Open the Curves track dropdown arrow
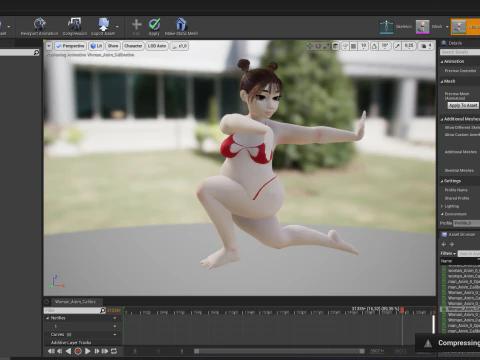The height and width of the screenshot is (360, 480). coord(115,334)
